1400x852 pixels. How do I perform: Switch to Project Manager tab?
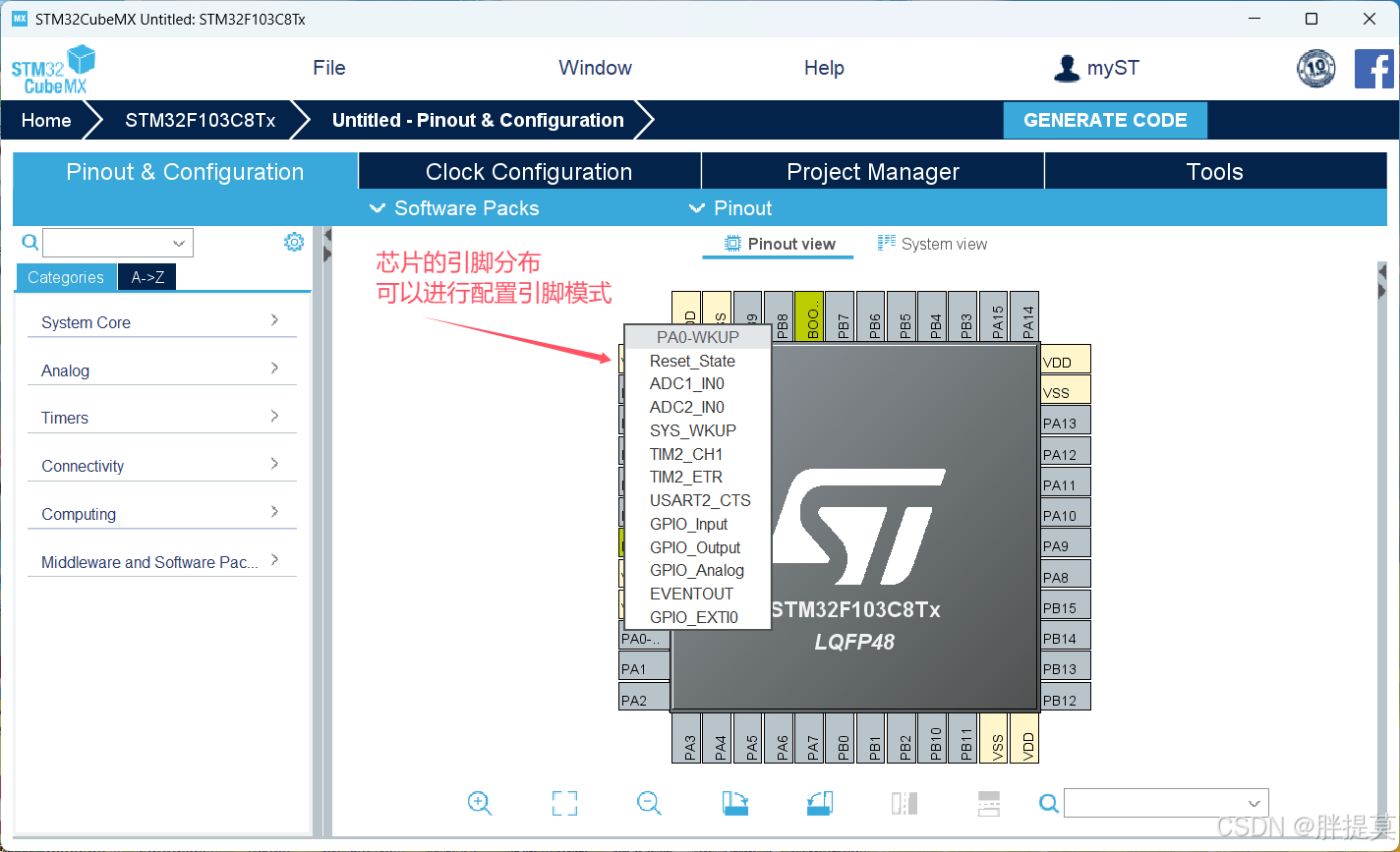click(x=873, y=171)
